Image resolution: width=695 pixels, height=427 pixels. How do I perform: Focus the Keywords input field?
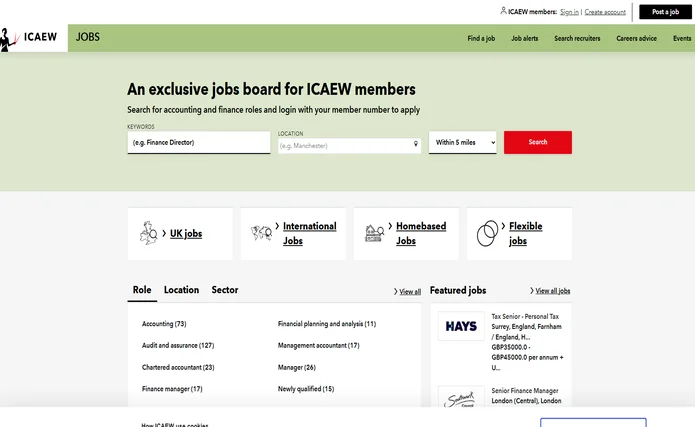(199, 142)
